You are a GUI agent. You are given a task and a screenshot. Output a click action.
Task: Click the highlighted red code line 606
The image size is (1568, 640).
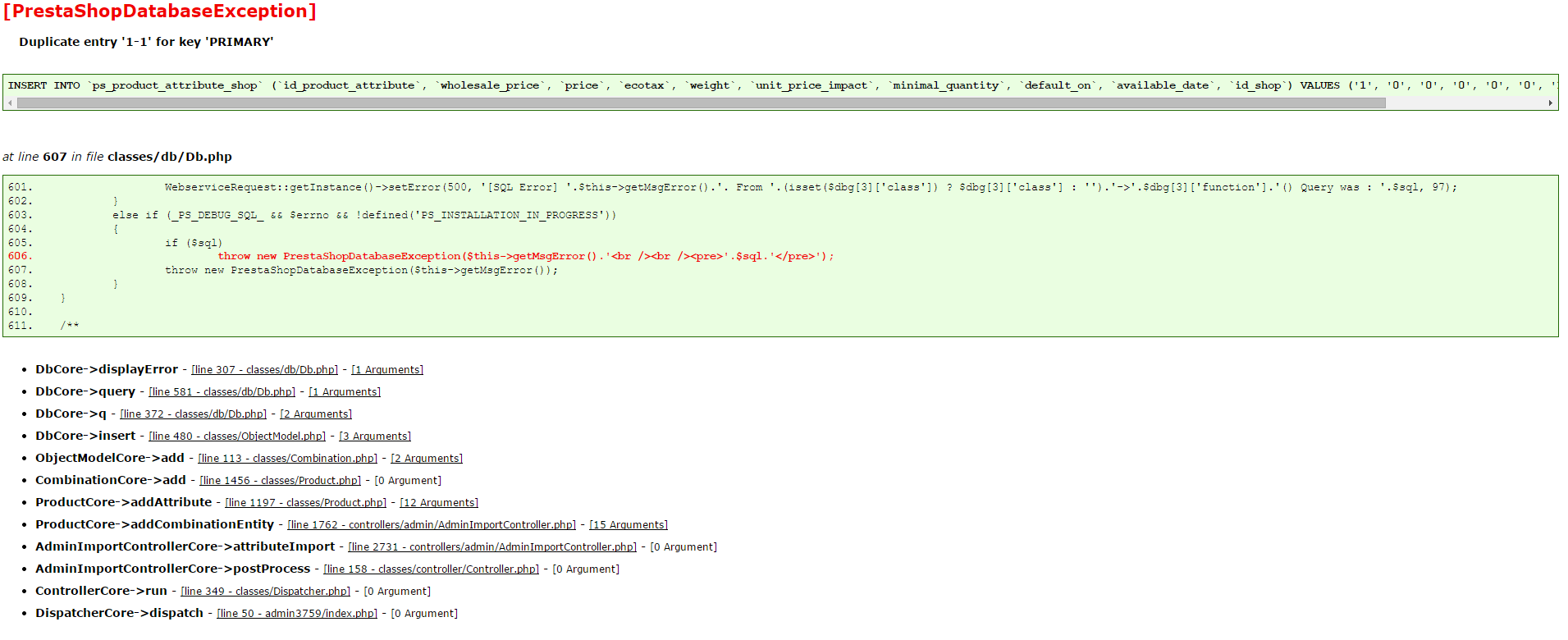(525, 257)
